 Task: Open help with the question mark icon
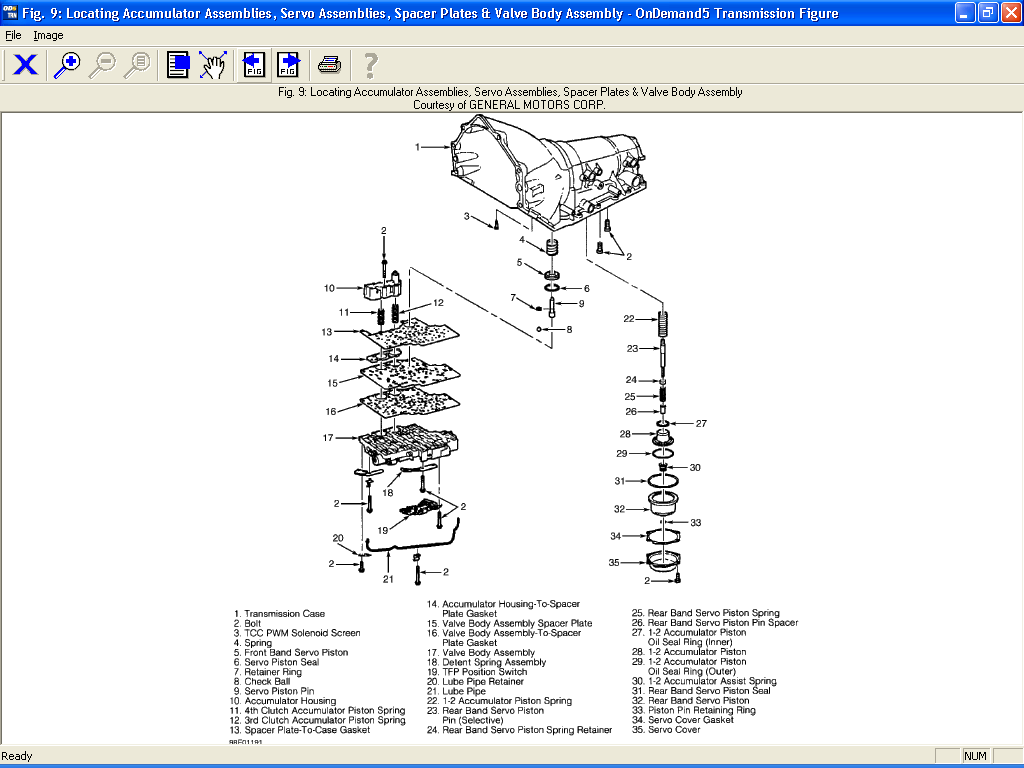[x=370, y=65]
